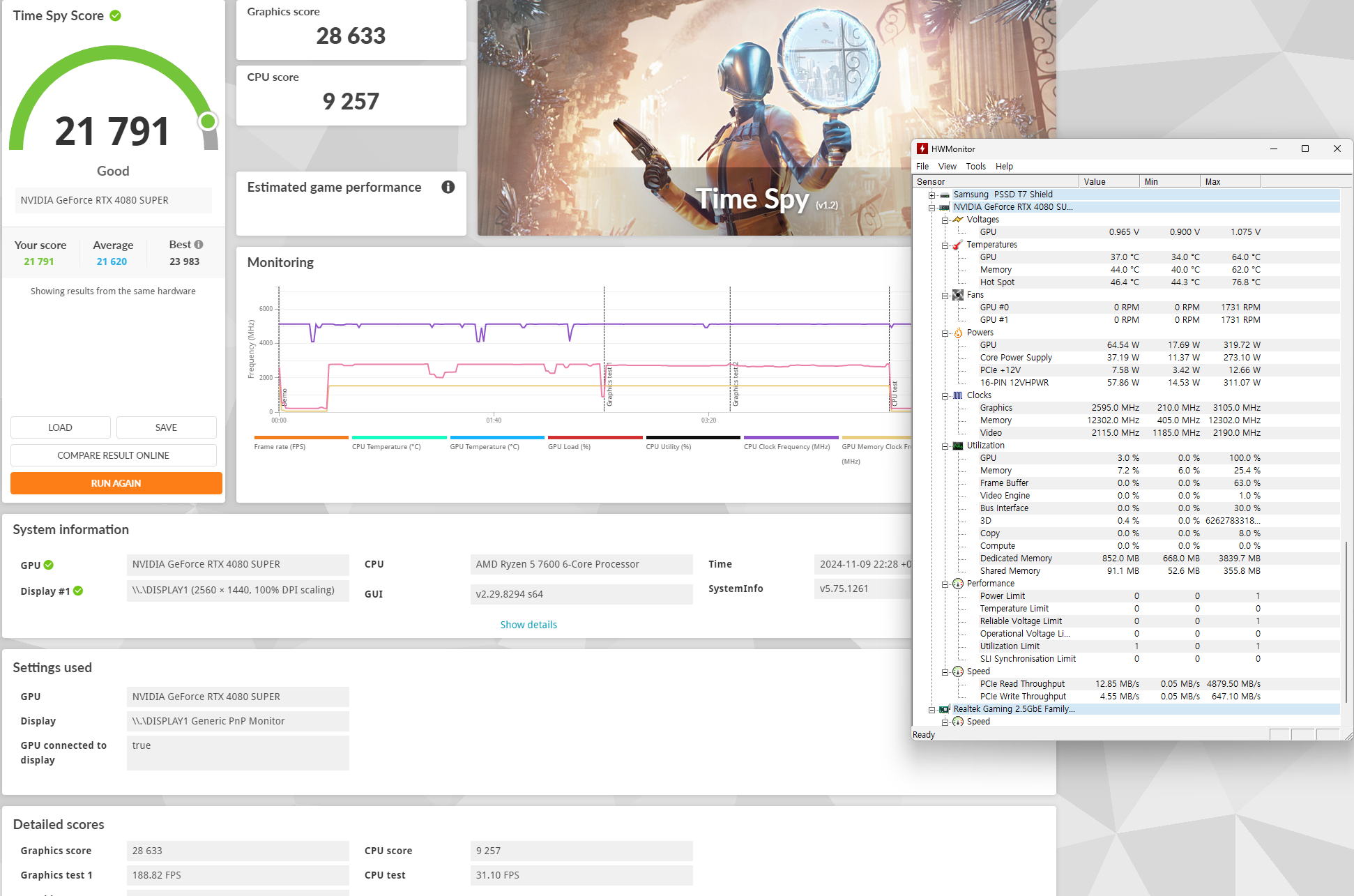This screenshot has height=896, width=1354.
Task: Click the green check icon next to Display #1
Action: pyautogui.click(x=78, y=591)
